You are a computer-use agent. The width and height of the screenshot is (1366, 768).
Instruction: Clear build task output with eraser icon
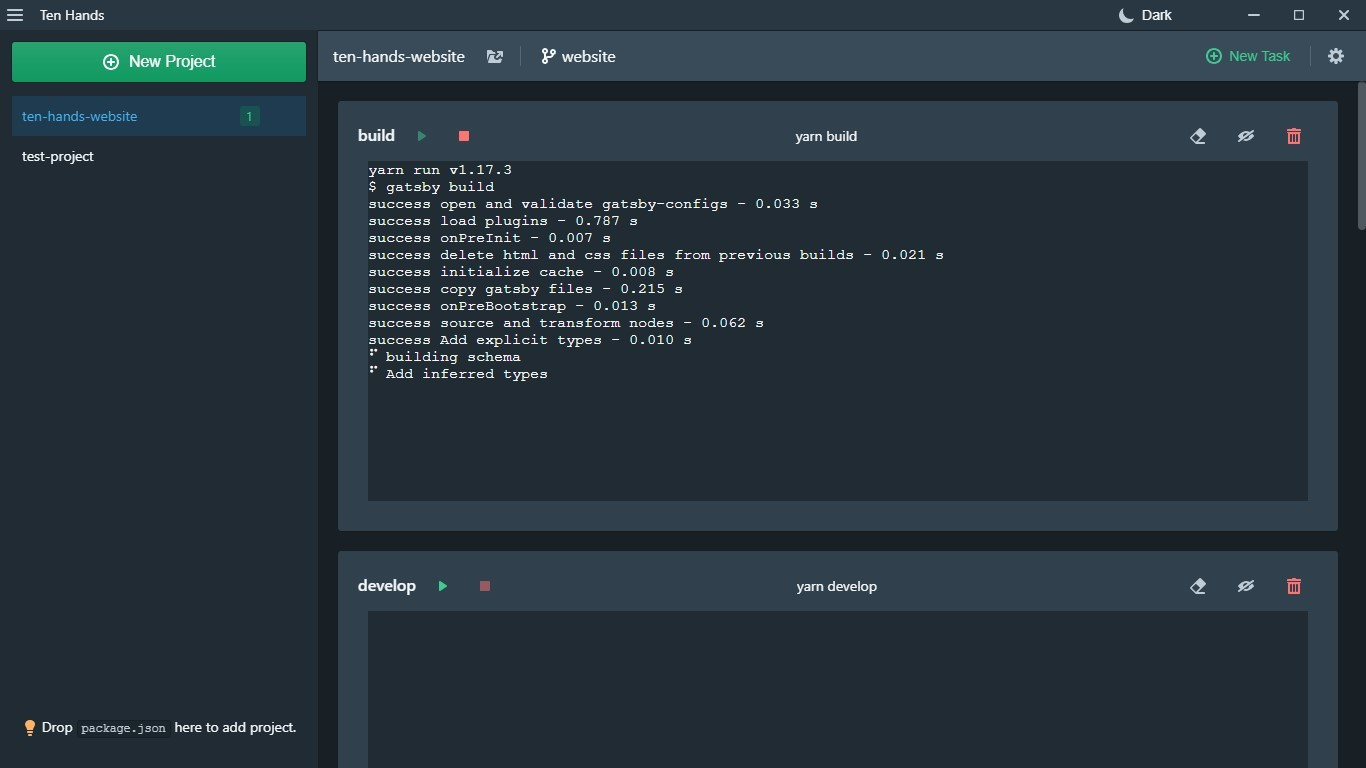coord(1198,136)
